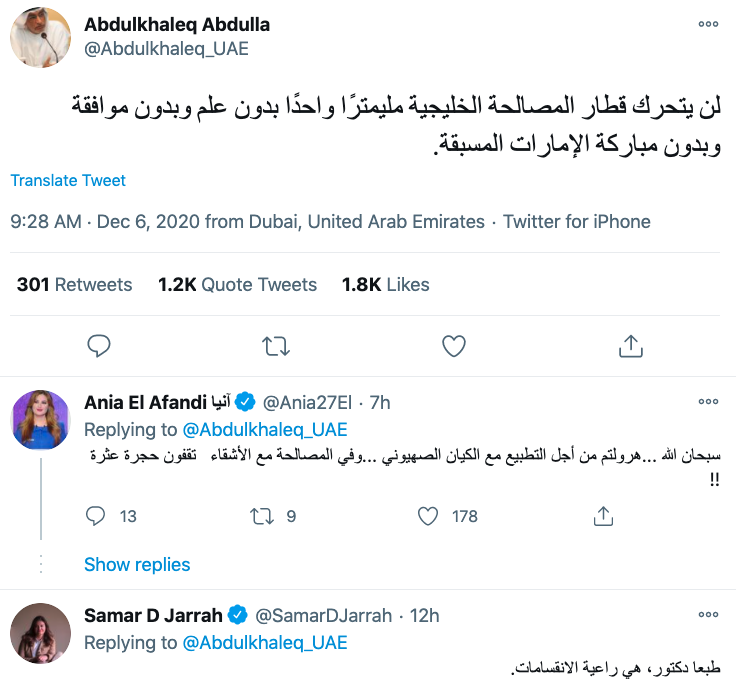The height and width of the screenshot is (691, 736).
Task: Open the 1.2K Quote Tweets list
Action: 237,285
